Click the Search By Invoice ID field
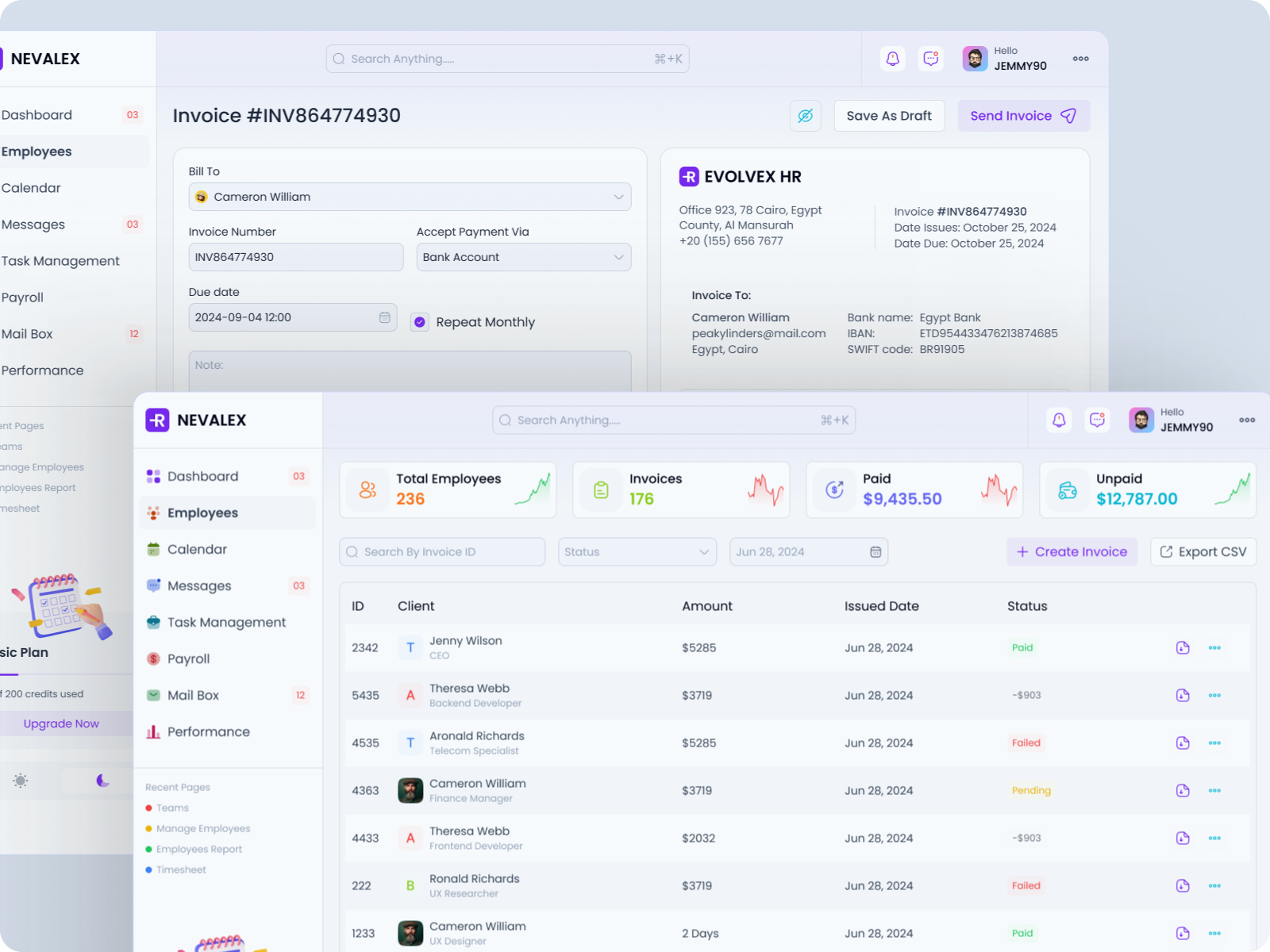1270x952 pixels. [x=441, y=551]
